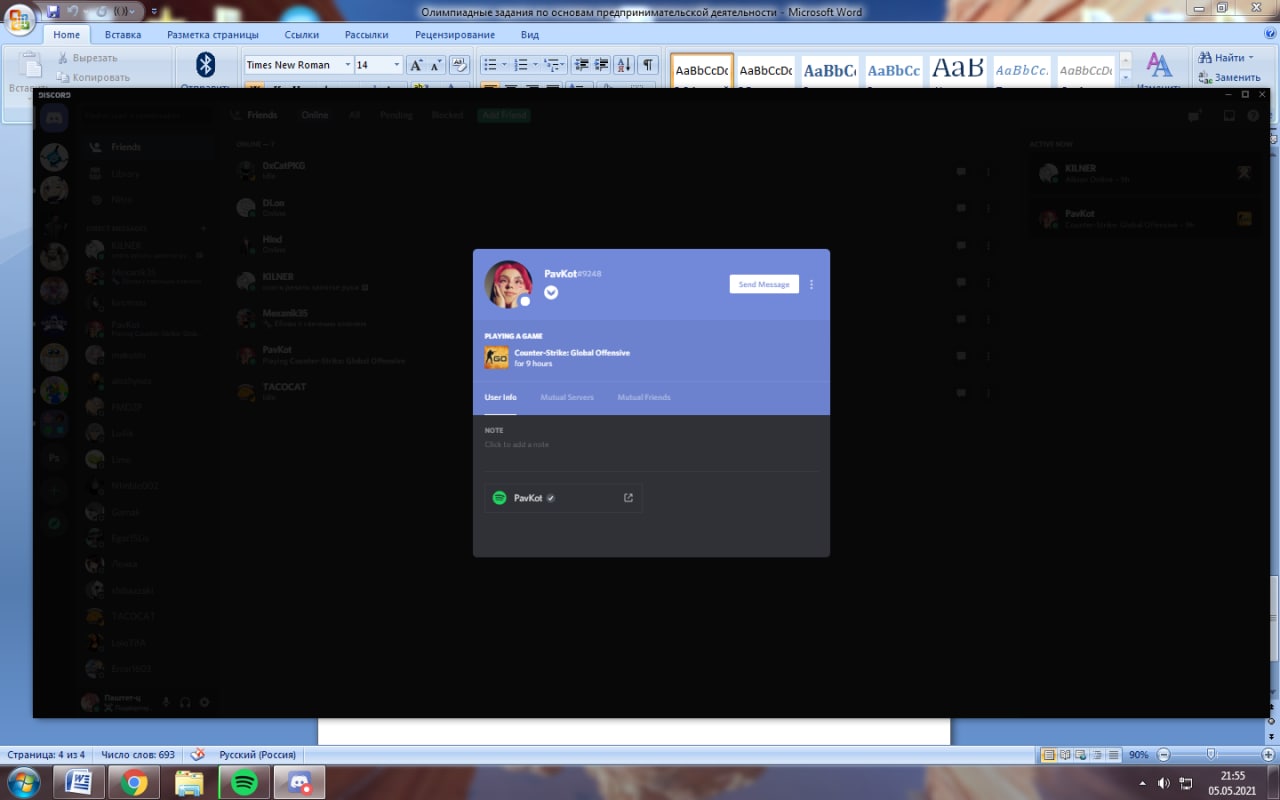Click the Copy (Копировать) command
The image size is (1280, 800).
coord(93,77)
